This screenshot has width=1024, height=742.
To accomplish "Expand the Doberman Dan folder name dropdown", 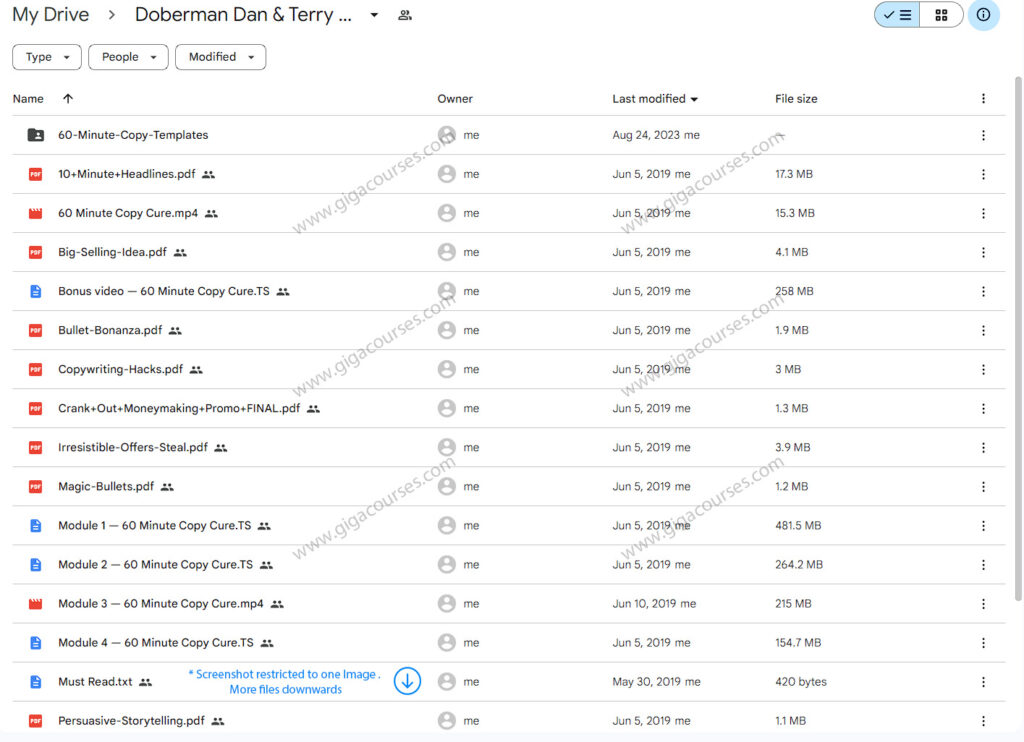I will (x=374, y=16).
